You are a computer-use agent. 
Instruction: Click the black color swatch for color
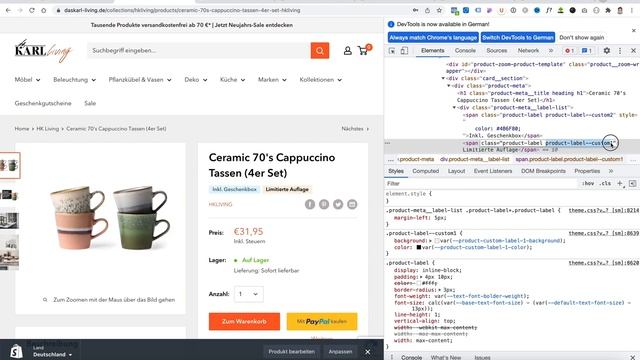[x=418, y=247]
